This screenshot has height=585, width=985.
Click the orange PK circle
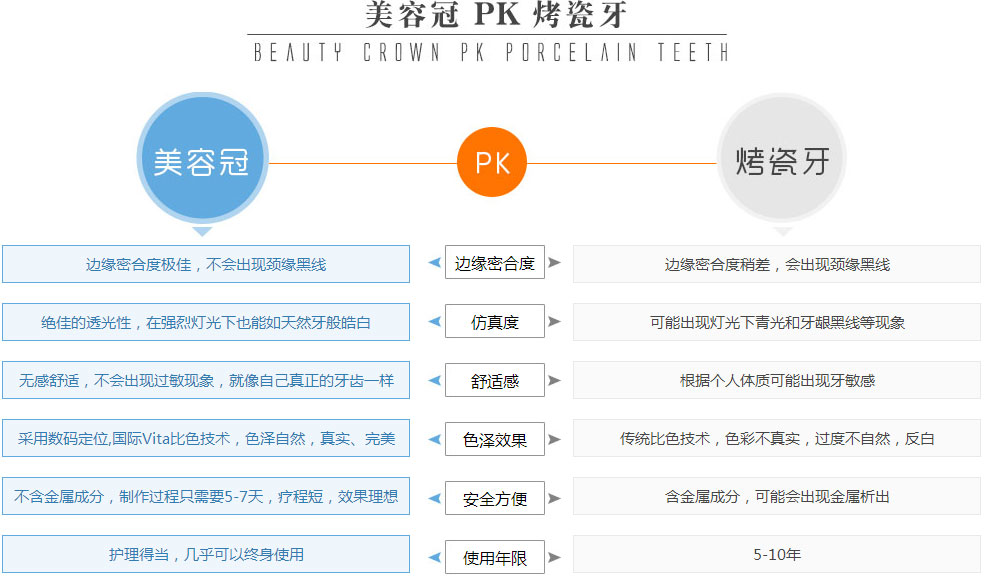[x=491, y=163]
